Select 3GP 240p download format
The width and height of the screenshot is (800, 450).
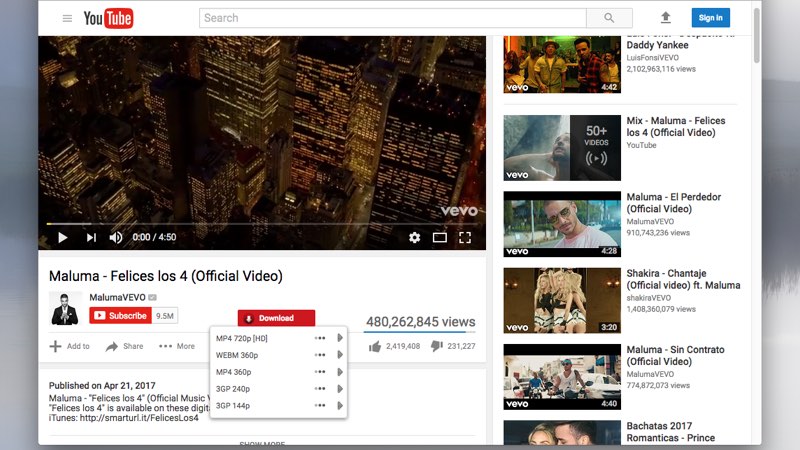point(233,389)
